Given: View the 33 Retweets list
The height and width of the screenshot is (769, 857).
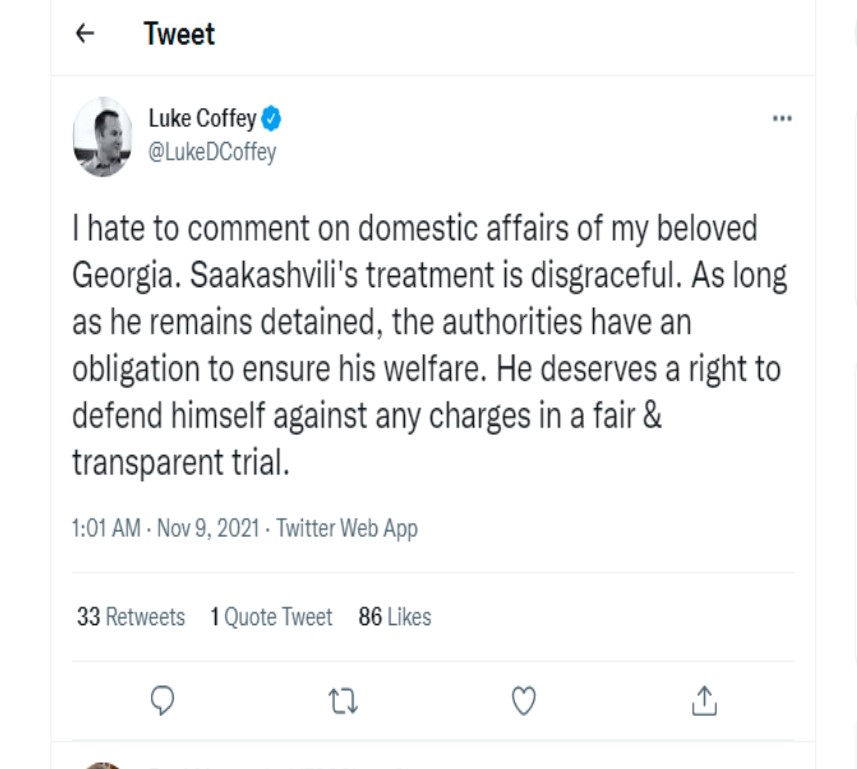Looking at the screenshot, I should [x=131, y=617].
